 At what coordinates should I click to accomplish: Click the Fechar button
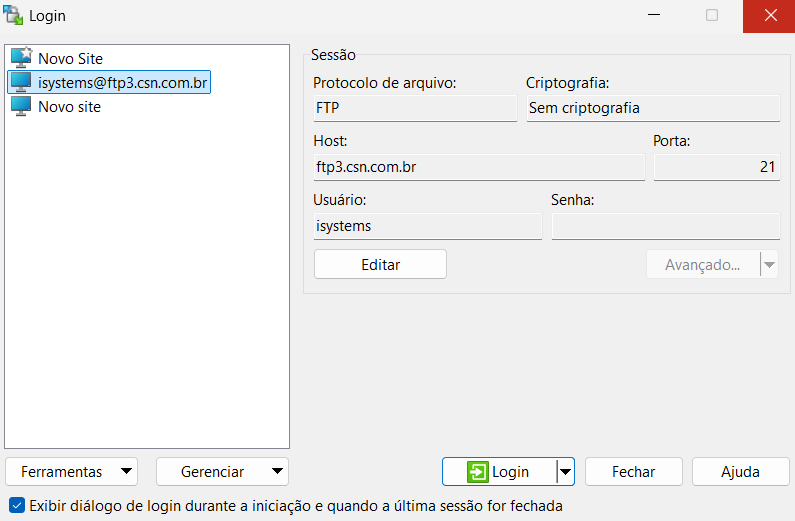(x=634, y=472)
